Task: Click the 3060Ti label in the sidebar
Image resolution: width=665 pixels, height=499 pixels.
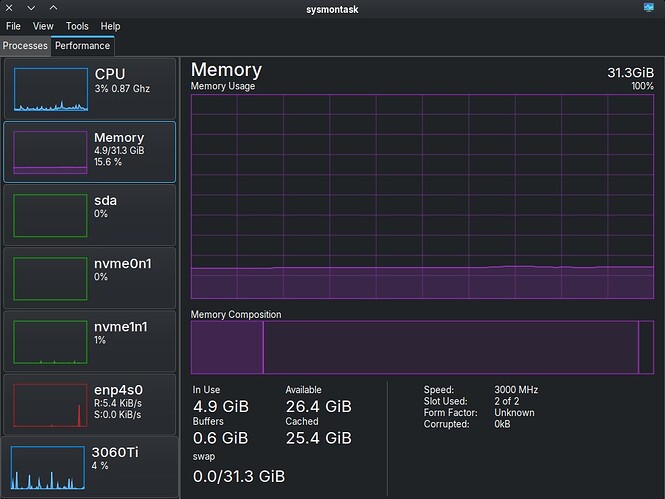Action: click(115, 452)
